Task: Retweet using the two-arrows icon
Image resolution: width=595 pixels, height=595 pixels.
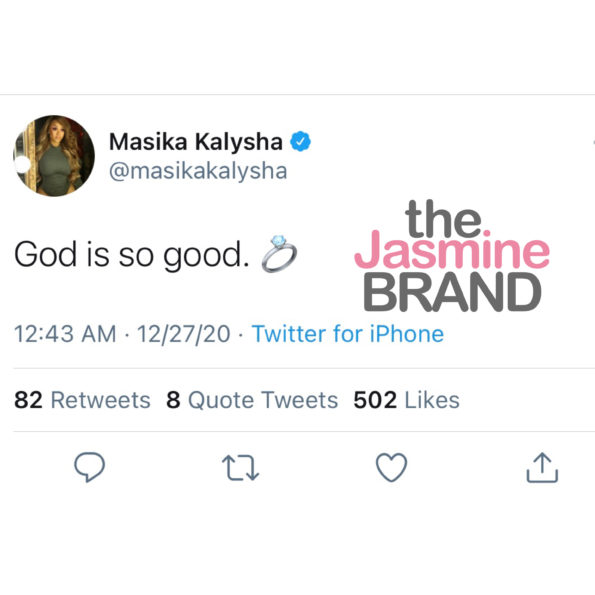Action: tap(240, 468)
